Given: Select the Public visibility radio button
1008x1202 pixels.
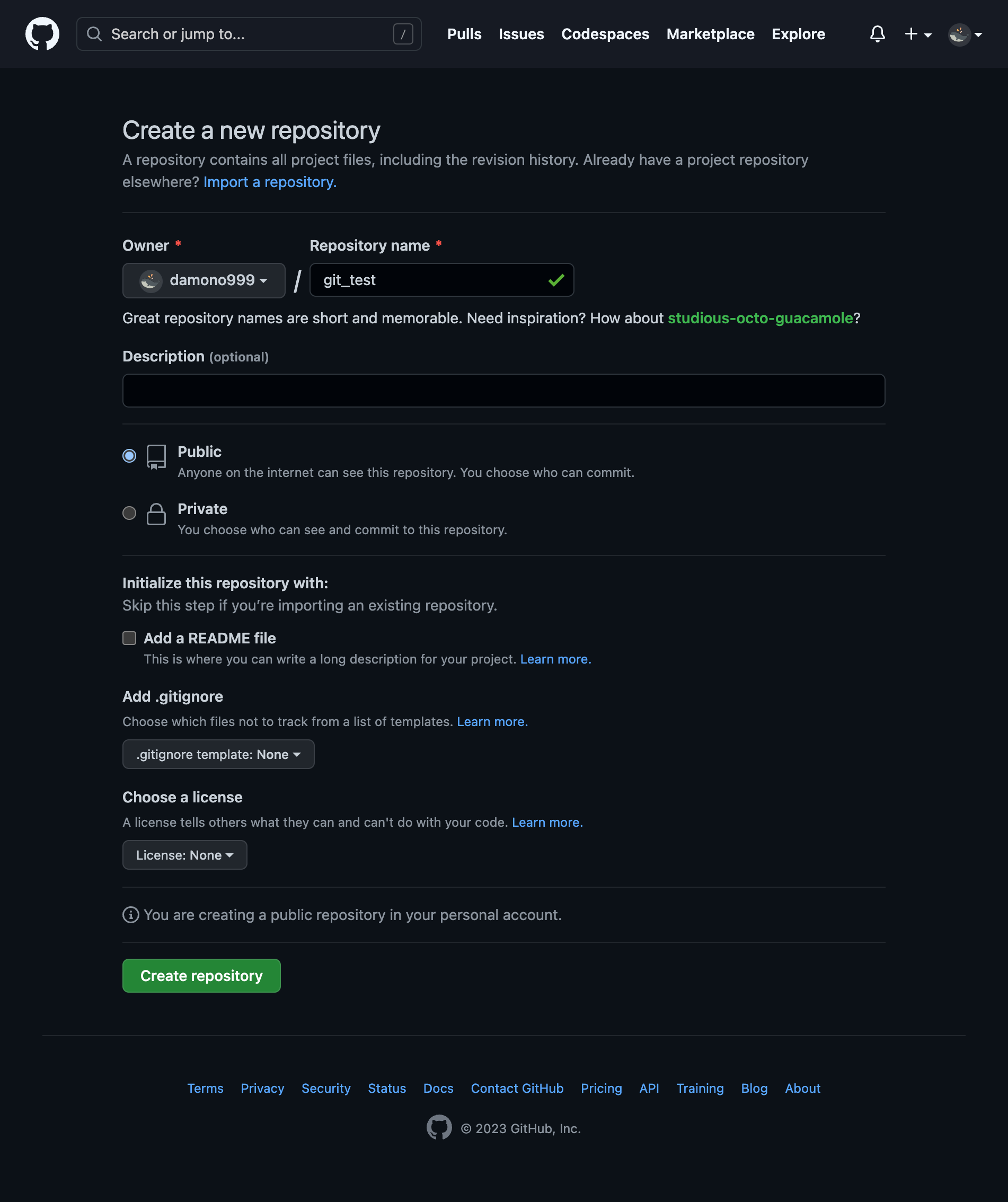Looking at the screenshot, I should (129, 456).
